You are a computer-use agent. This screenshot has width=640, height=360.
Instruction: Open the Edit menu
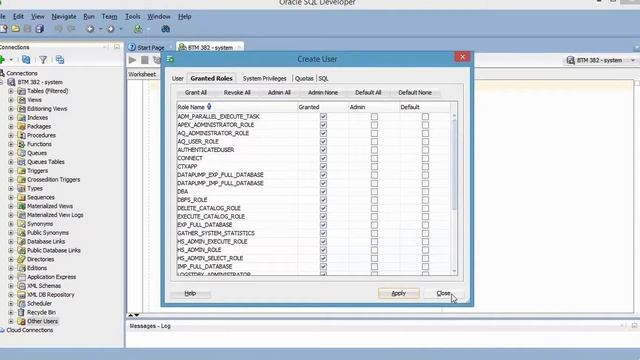tap(18, 17)
